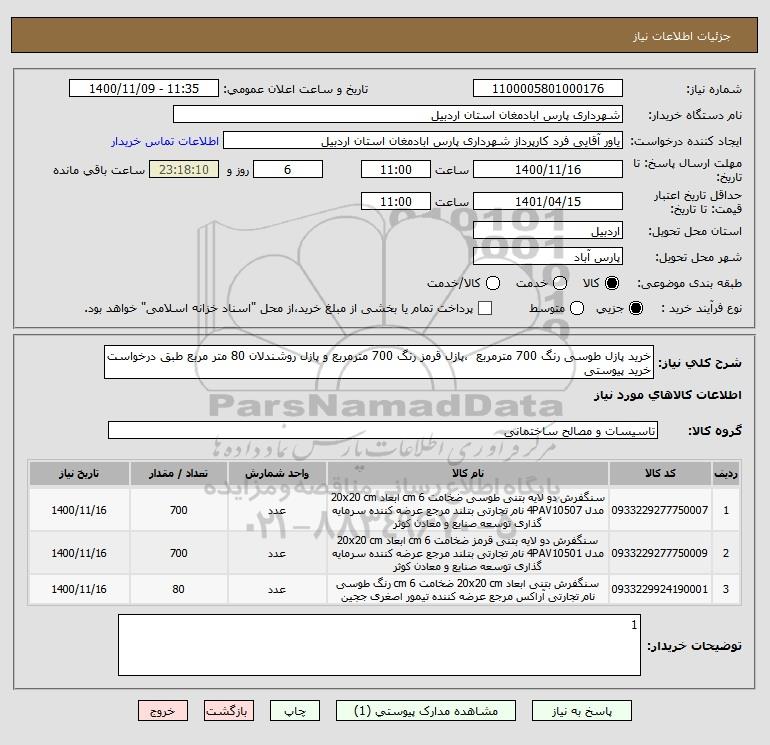Screen dimensions: 770x745
Task: Click the بازگشت back button
Action: coord(229,711)
